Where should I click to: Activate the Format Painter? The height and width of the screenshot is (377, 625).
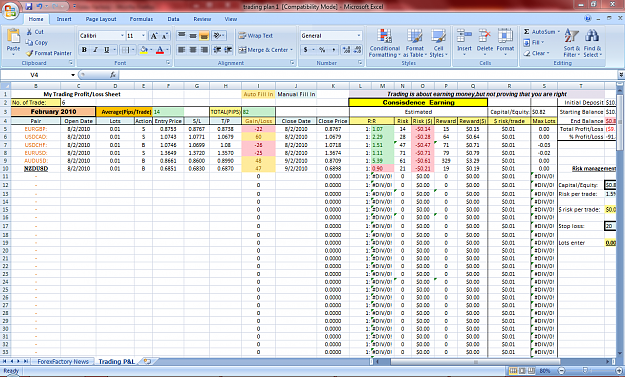[49, 53]
